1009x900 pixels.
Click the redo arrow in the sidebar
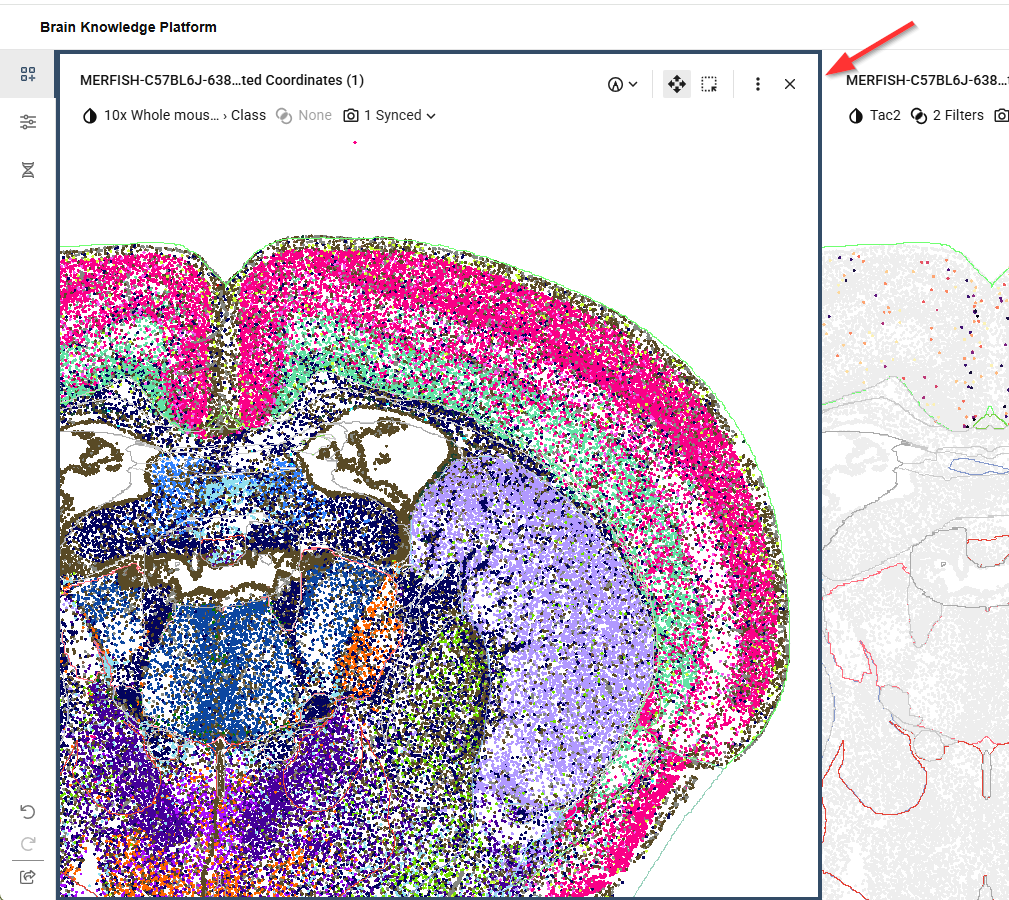coord(28,843)
